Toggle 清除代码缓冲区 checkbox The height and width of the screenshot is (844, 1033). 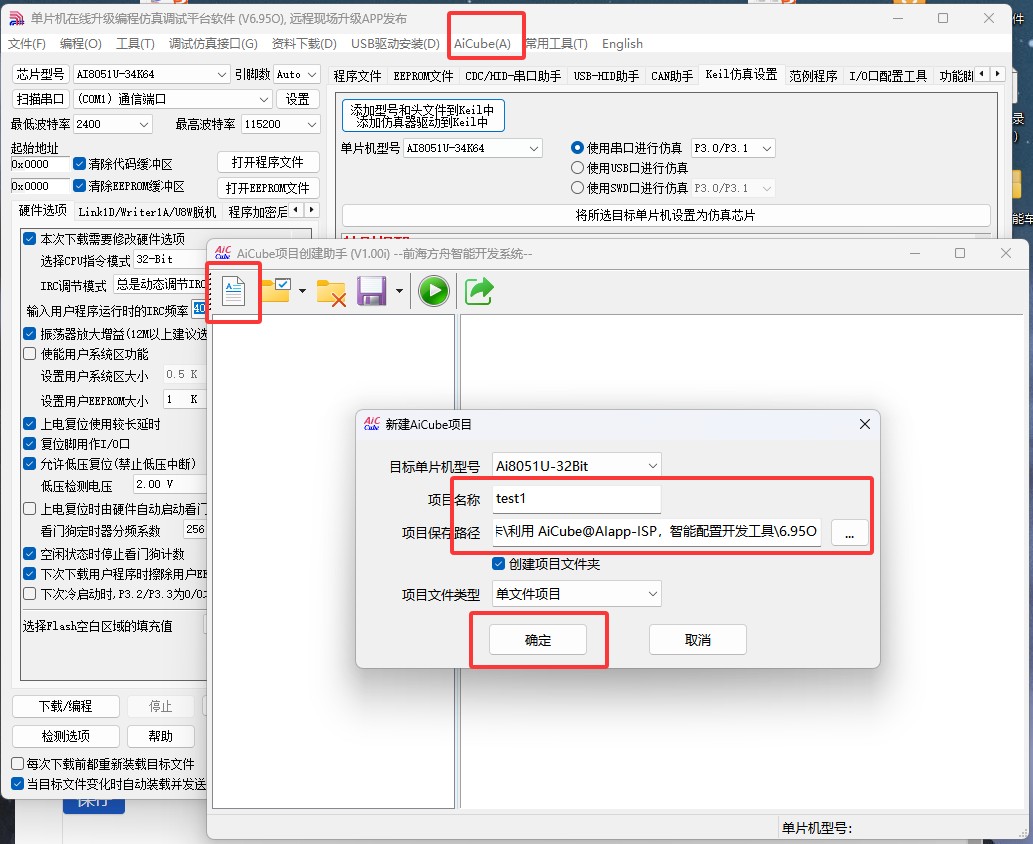coord(80,163)
